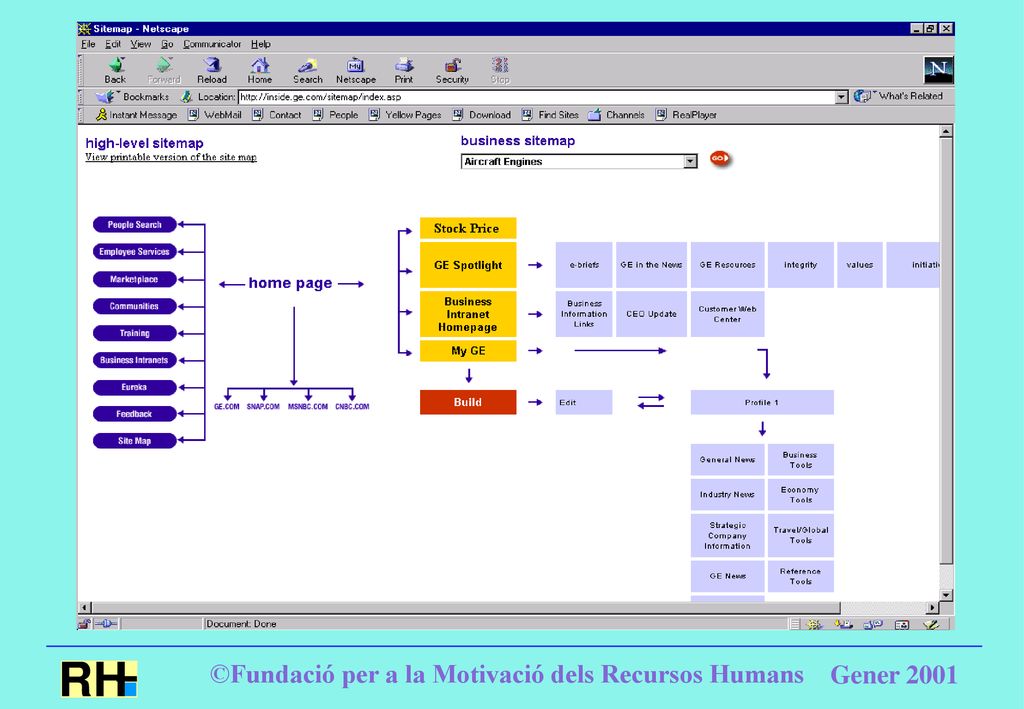Click the Training button

pos(135,333)
